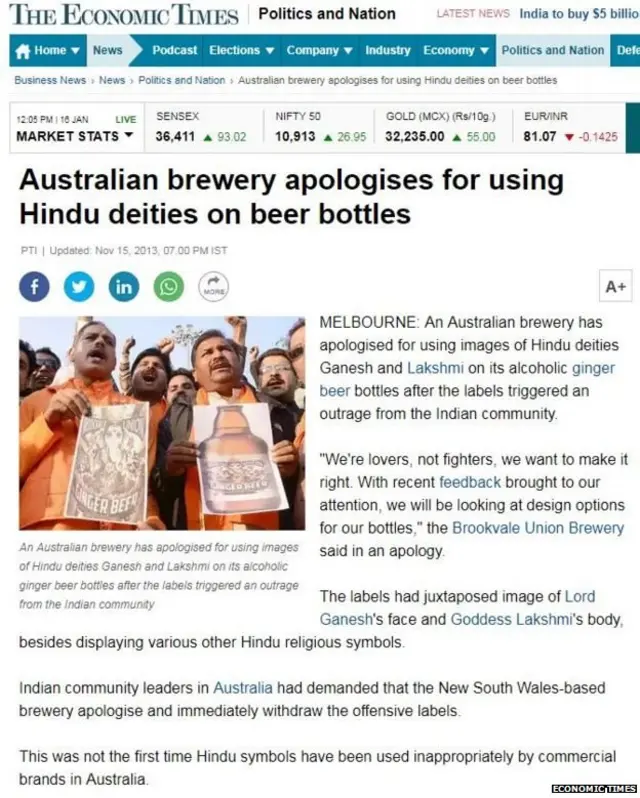Open the Politics and Nation tab

coord(552,50)
